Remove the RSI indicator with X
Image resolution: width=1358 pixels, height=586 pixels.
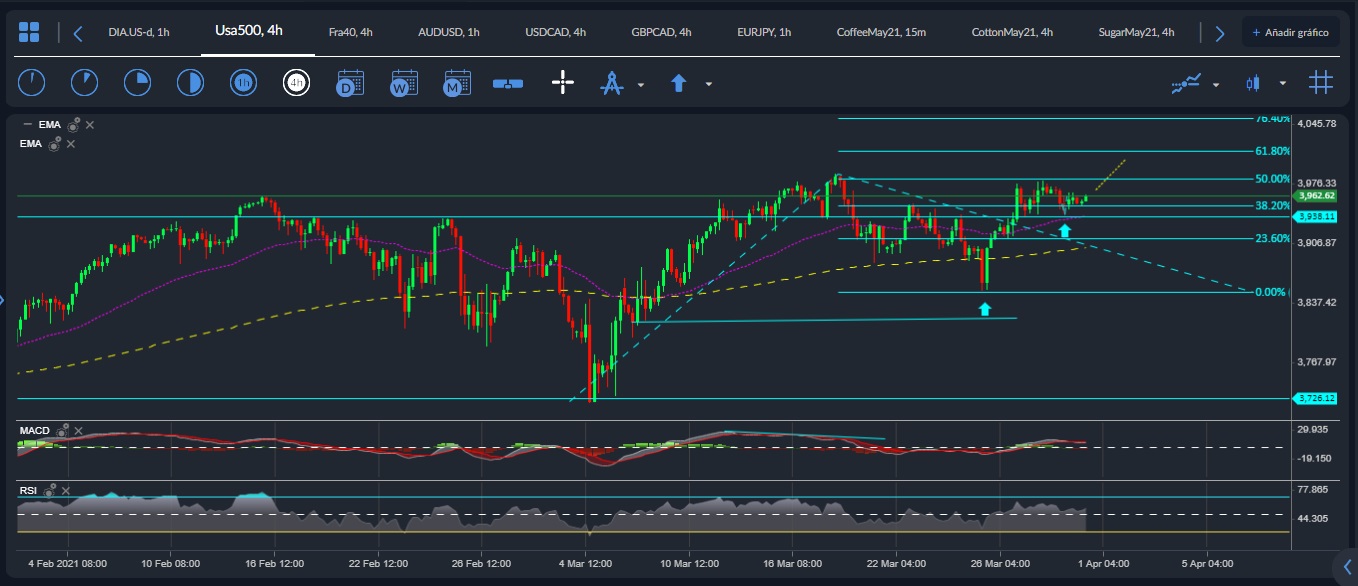pyautogui.click(x=65, y=491)
